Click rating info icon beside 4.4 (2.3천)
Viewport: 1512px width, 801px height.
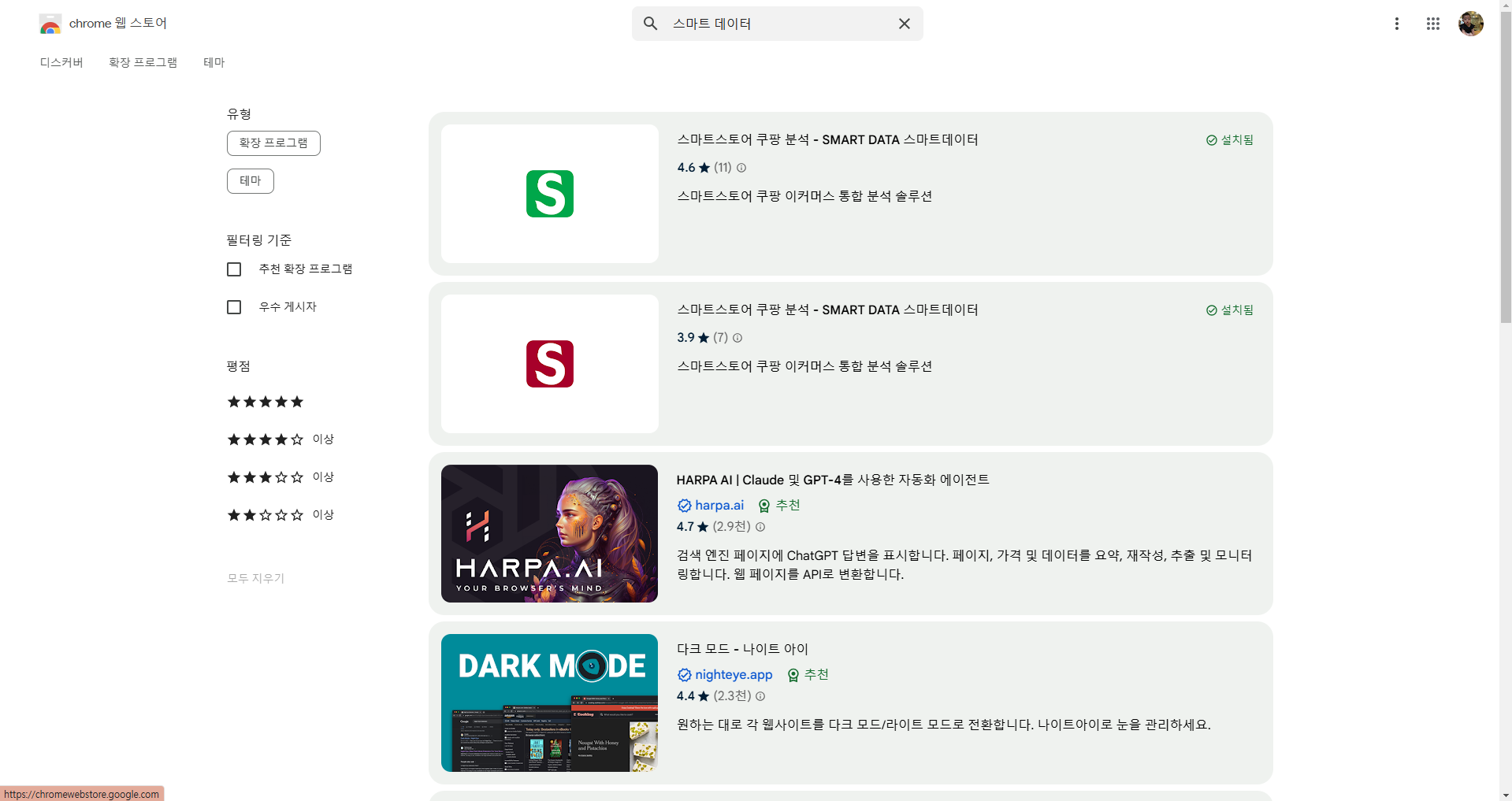pyautogui.click(x=760, y=696)
